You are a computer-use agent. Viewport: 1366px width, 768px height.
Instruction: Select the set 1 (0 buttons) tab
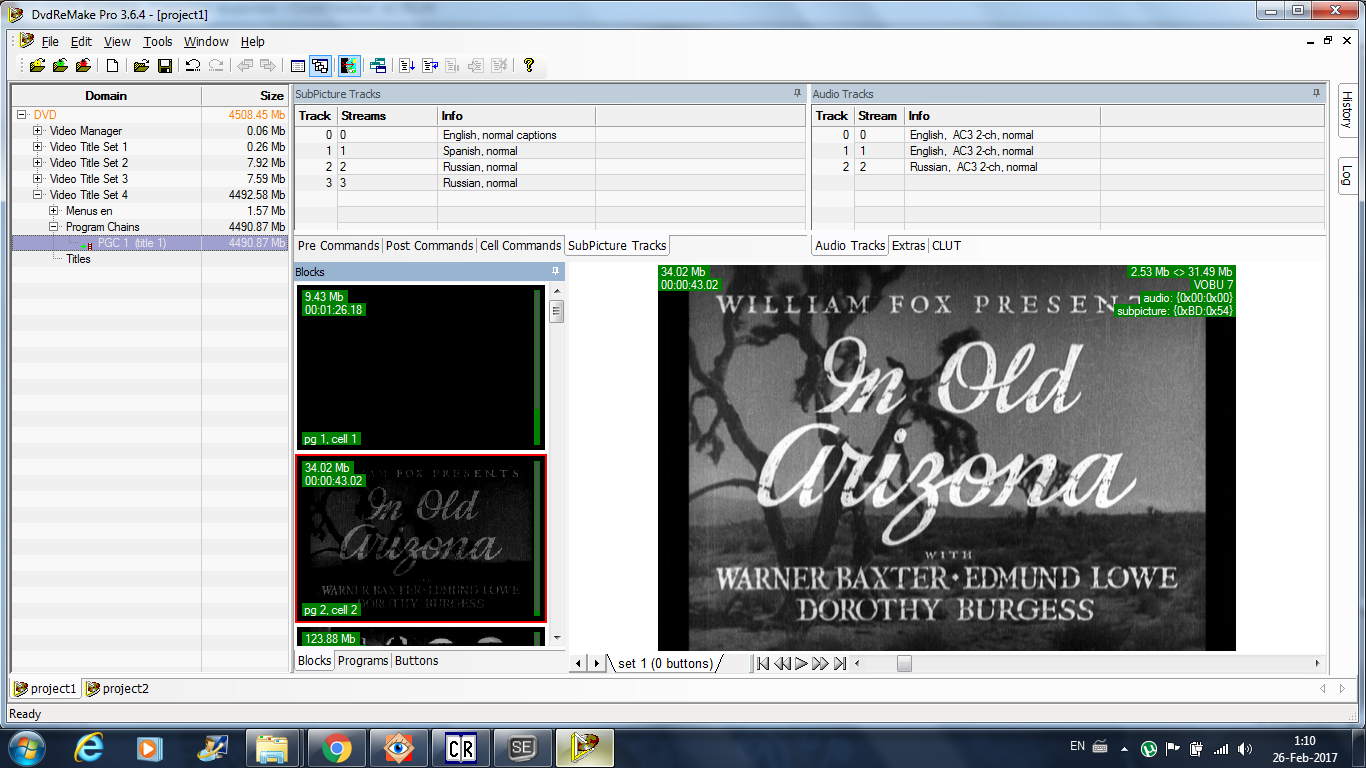pos(665,663)
